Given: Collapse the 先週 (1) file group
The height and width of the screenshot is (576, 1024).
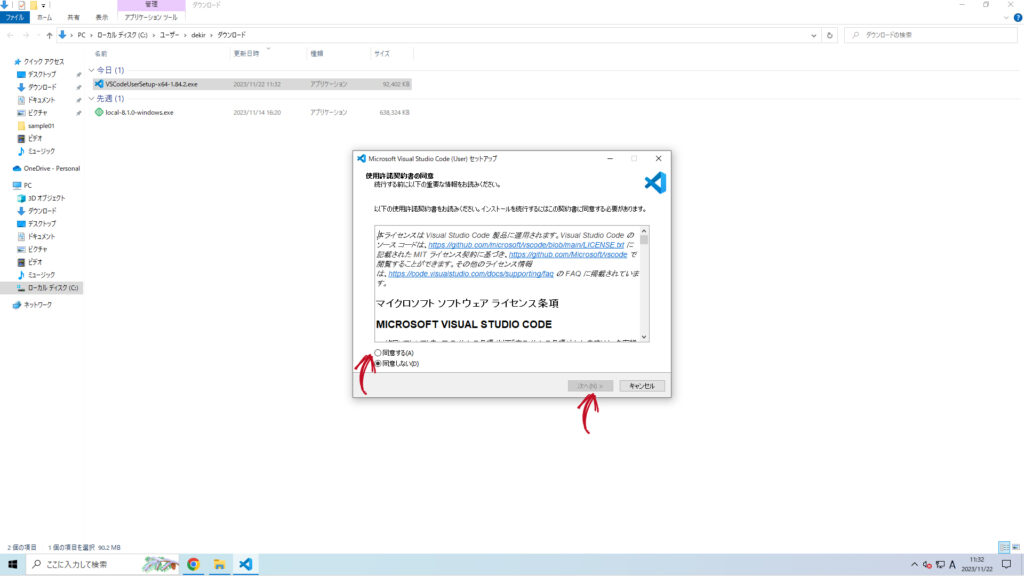Looking at the screenshot, I should [91, 99].
